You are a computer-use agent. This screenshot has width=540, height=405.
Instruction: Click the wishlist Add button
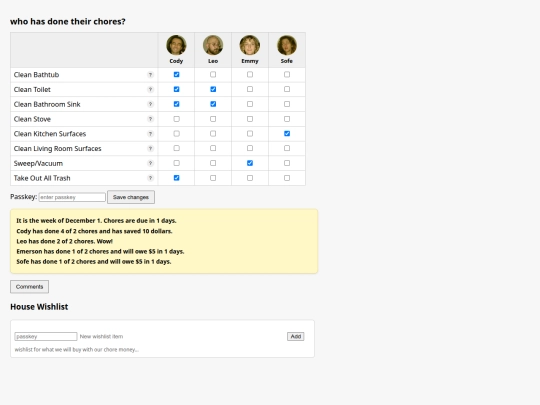[x=295, y=336]
